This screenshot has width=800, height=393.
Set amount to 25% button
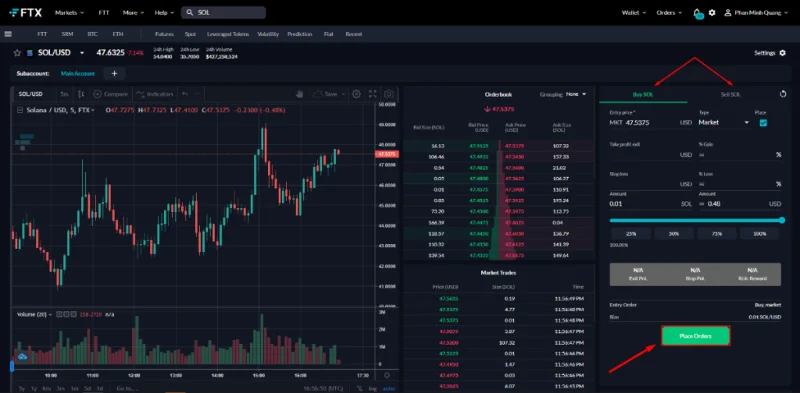[631, 233]
